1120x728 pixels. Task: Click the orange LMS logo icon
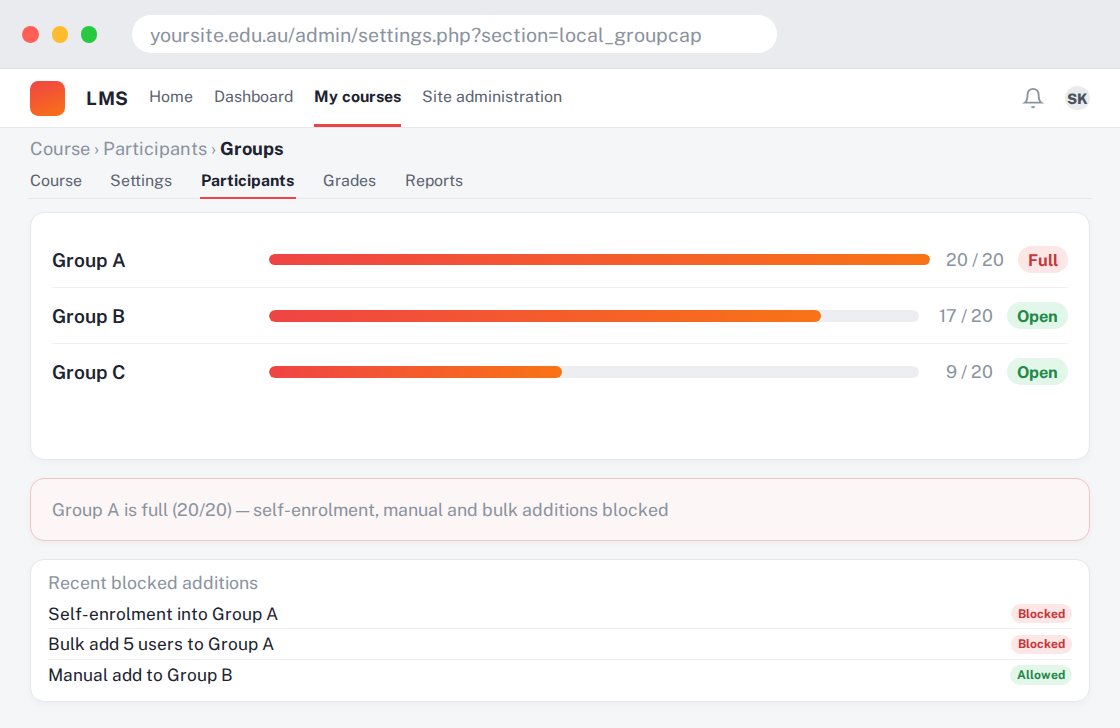(x=47, y=98)
